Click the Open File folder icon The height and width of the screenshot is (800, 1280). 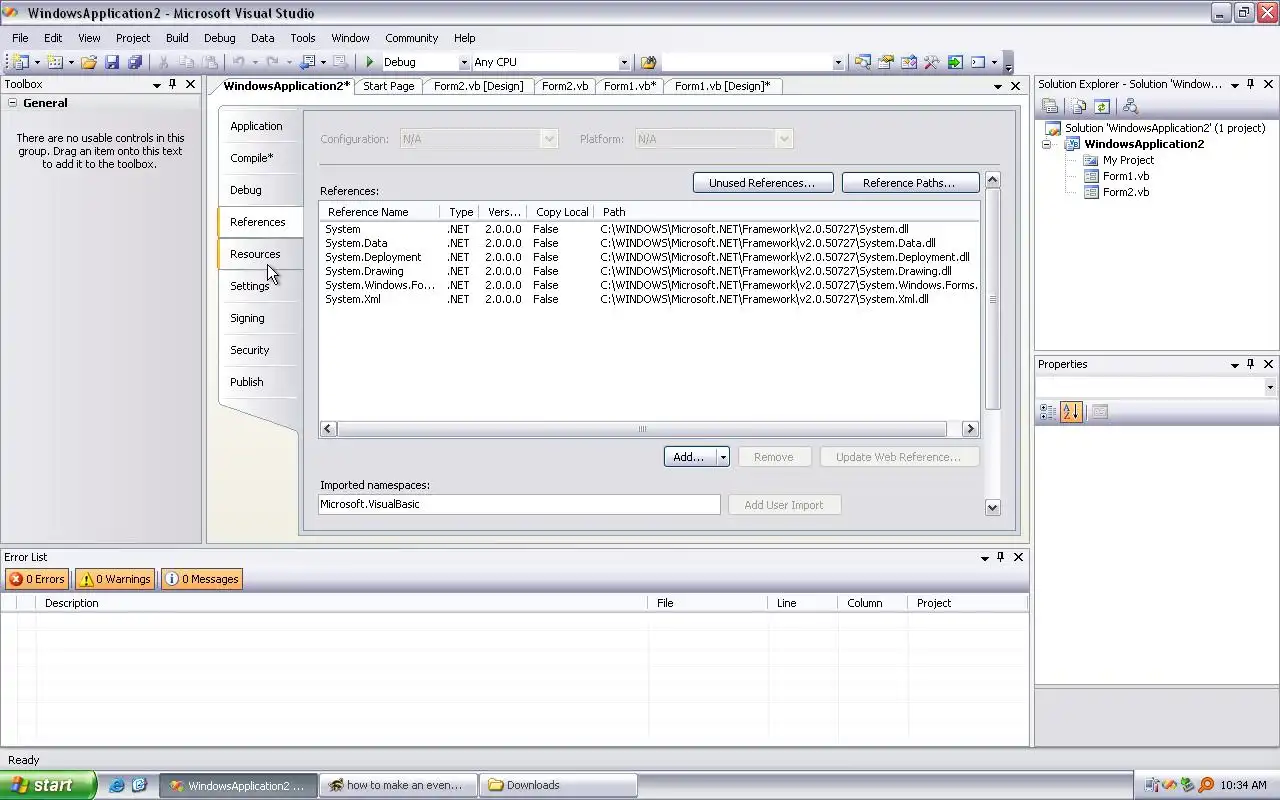click(89, 62)
